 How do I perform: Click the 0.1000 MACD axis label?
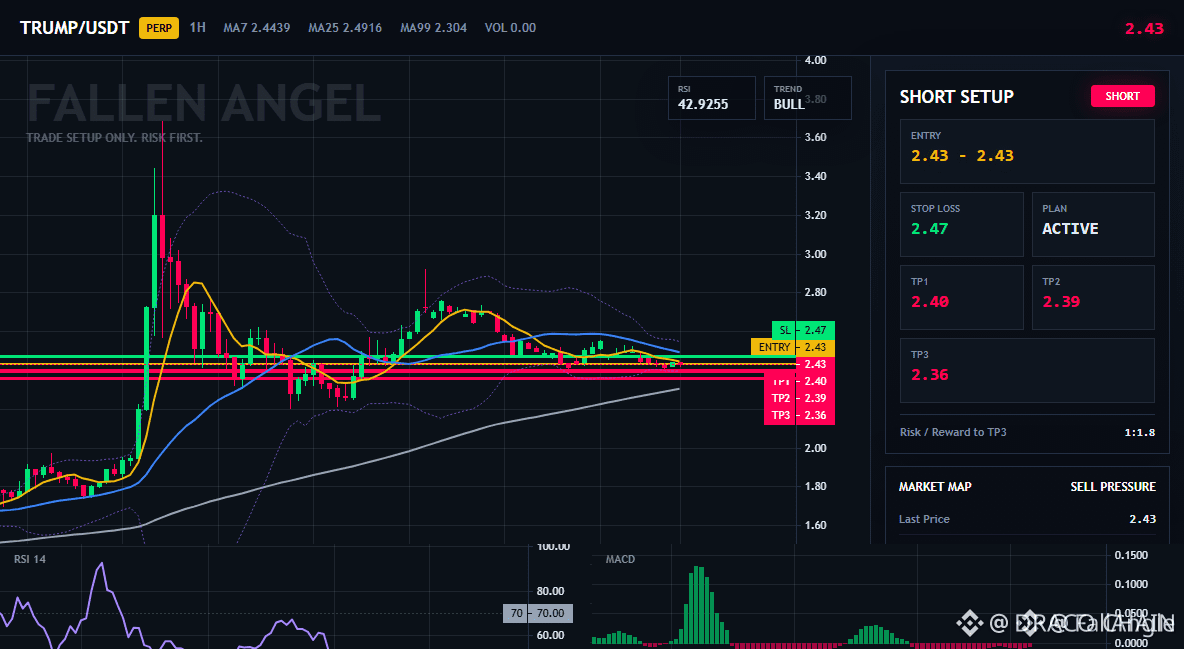point(1131,584)
